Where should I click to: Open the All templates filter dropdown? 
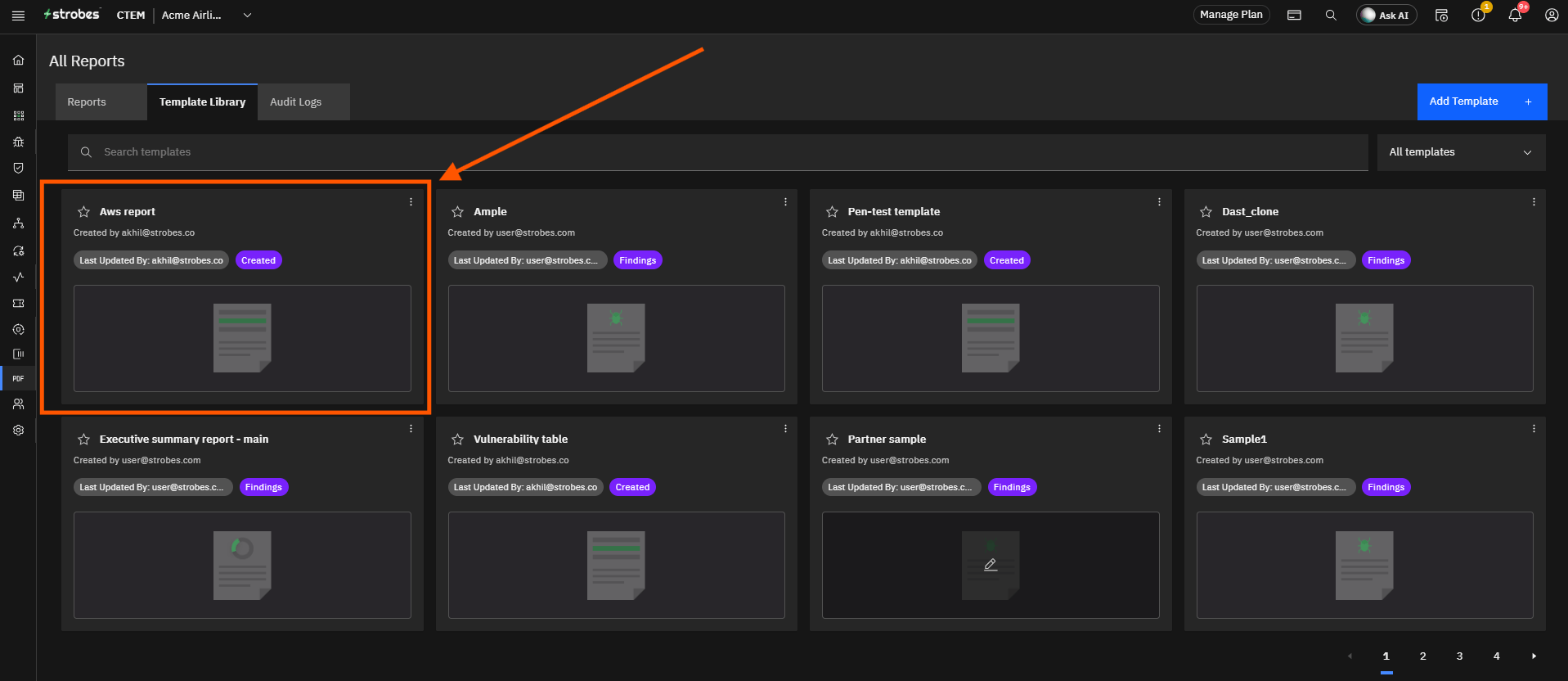point(1461,152)
